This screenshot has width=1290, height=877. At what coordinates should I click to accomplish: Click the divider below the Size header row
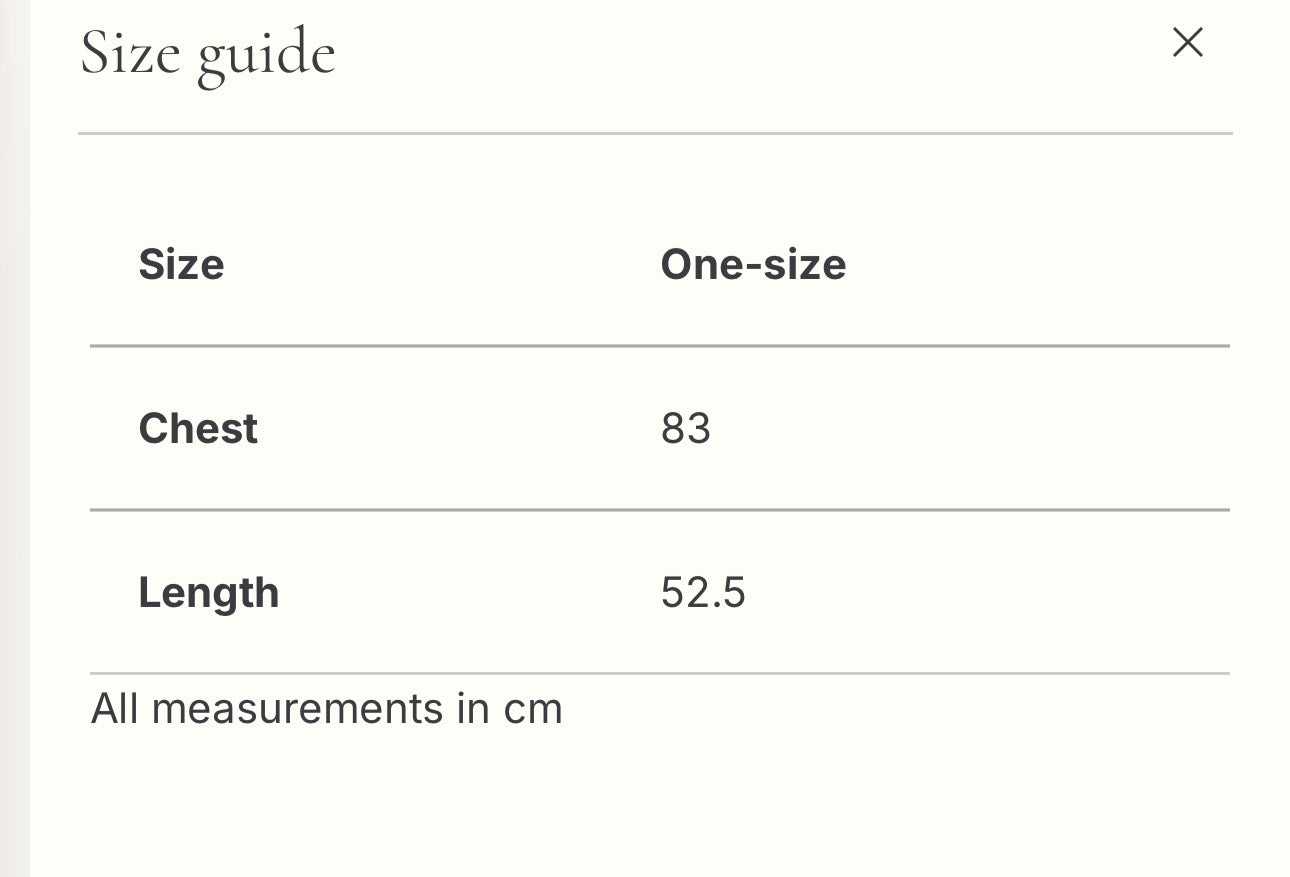(x=660, y=346)
